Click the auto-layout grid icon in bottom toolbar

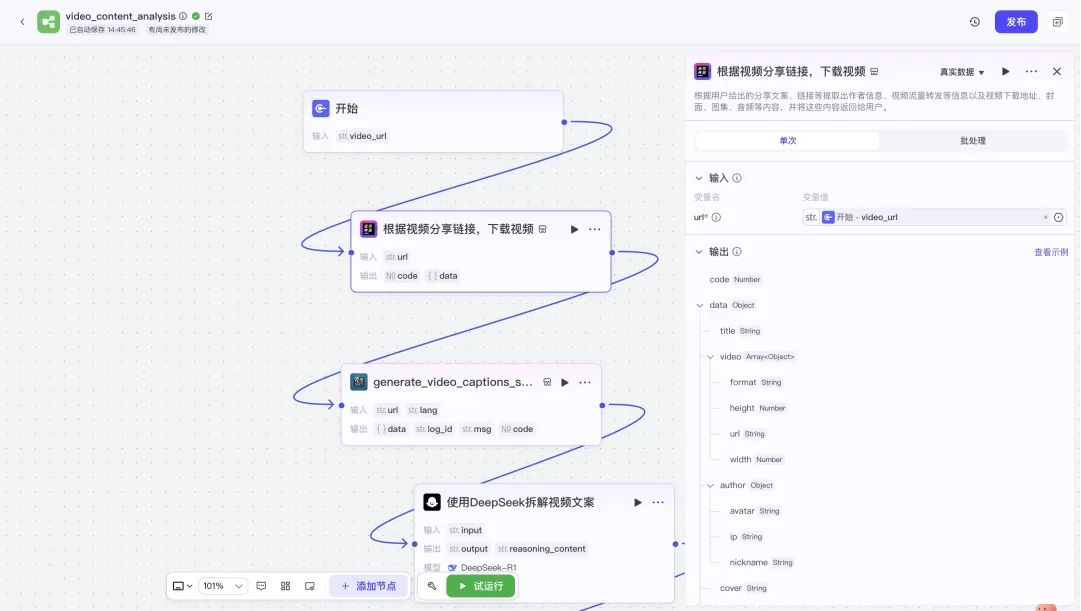click(285, 586)
